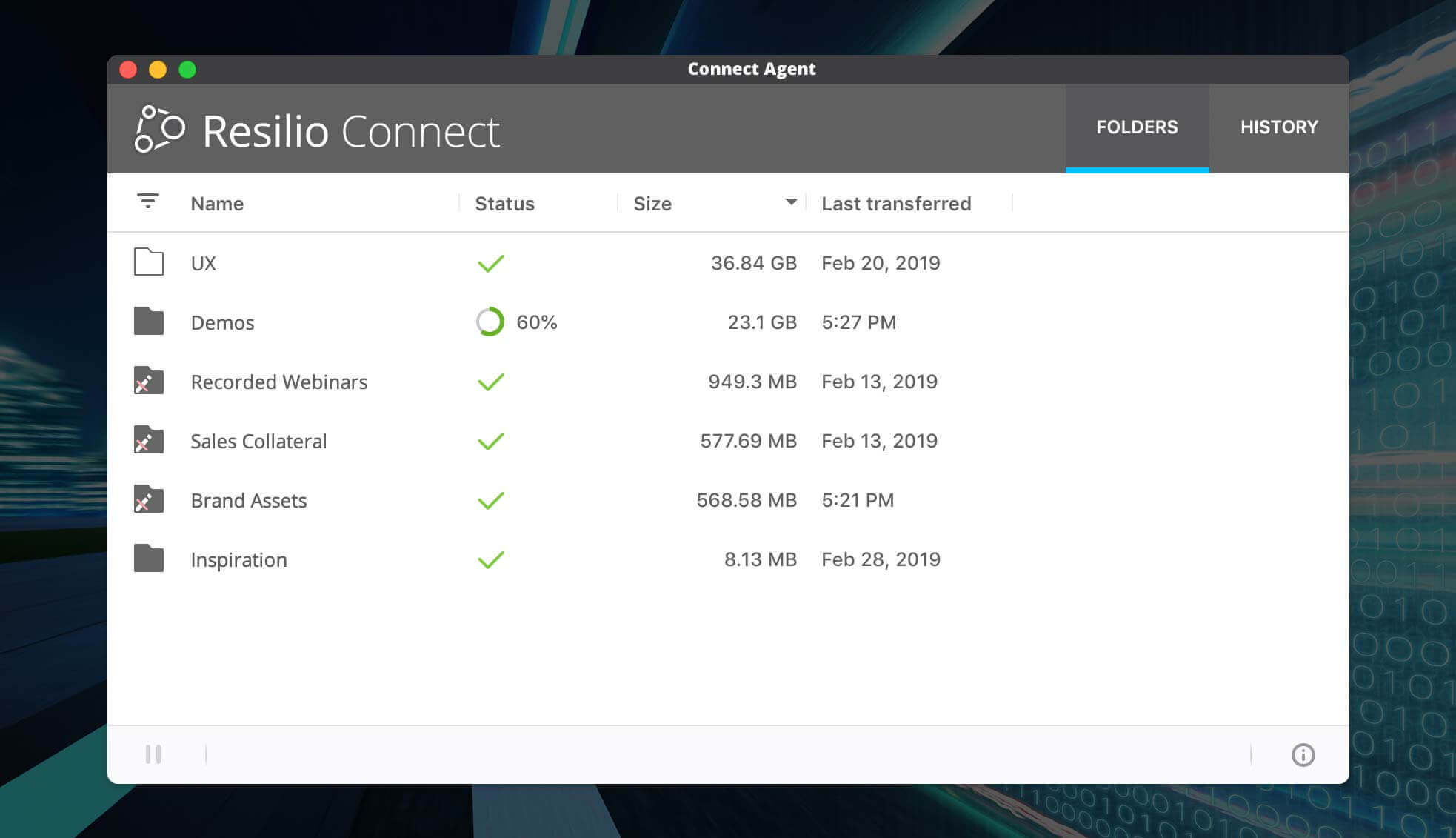Viewport: 1456px width, 838px height.
Task: Click Recorded Webinars Feb 13, 2019 date
Action: [x=879, y=382]
